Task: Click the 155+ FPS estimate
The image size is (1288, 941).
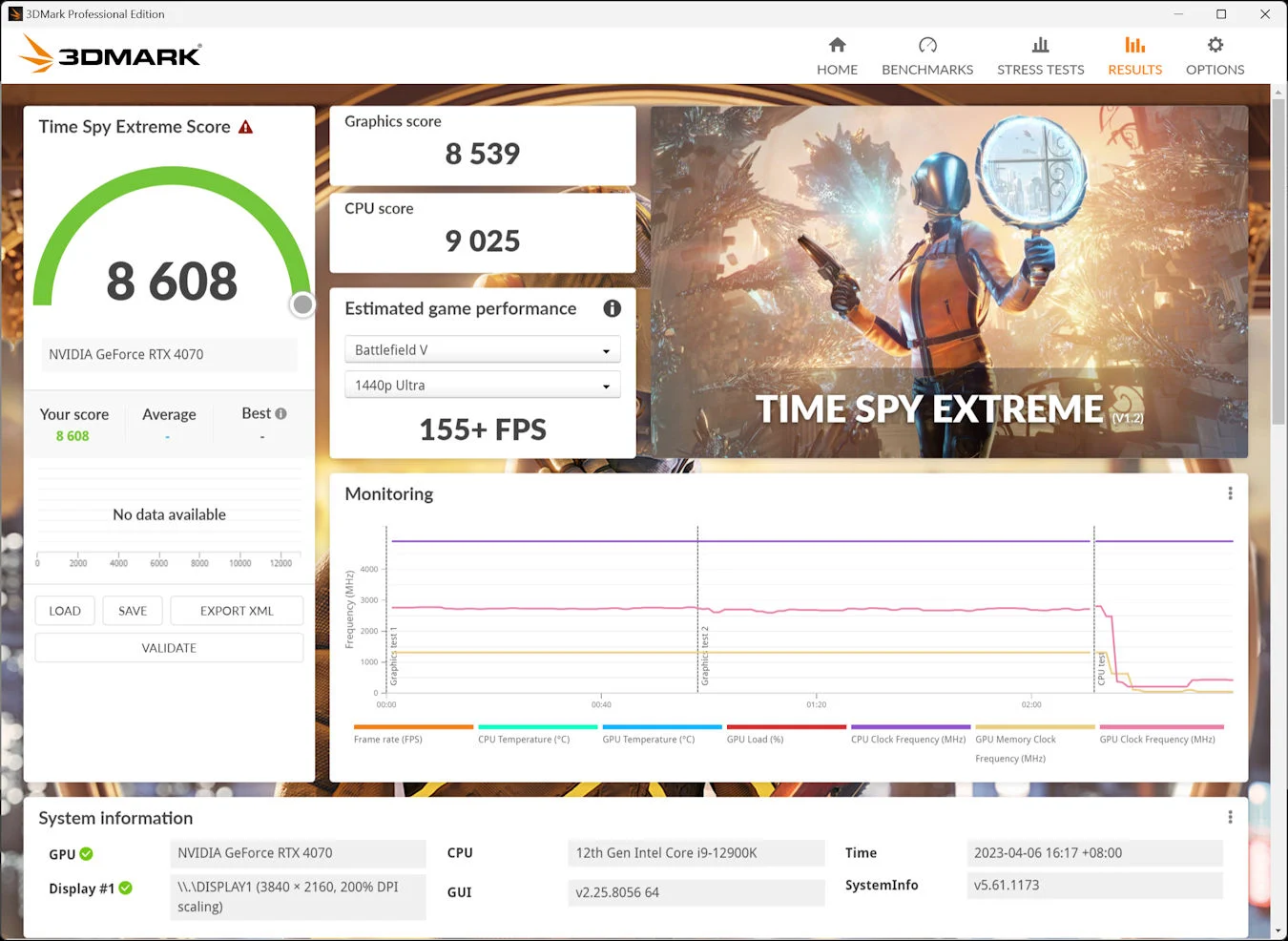Action: (483, 429)
